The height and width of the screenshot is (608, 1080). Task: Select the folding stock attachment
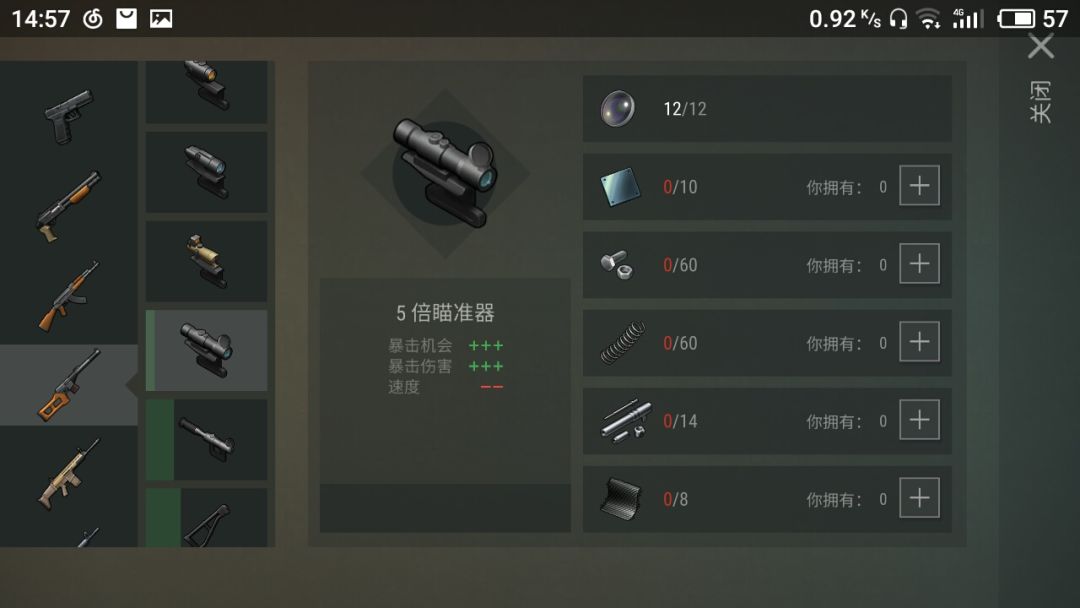click(207, 518)
